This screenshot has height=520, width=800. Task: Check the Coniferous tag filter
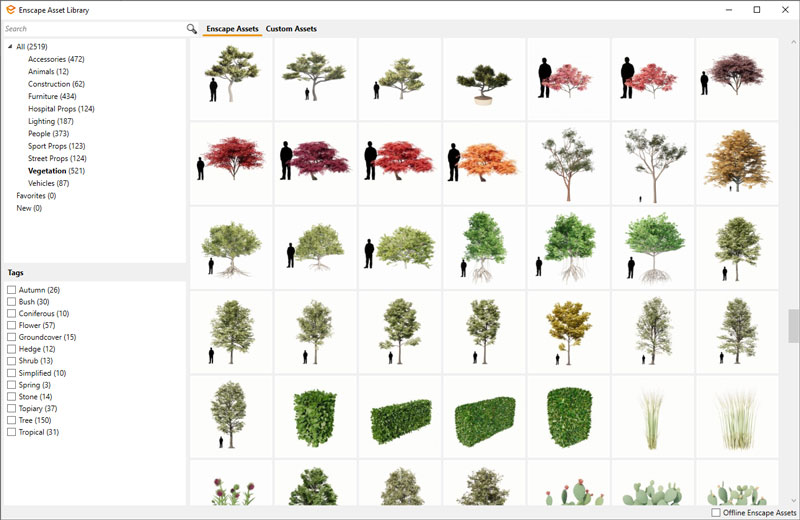[x=12, y=314]
